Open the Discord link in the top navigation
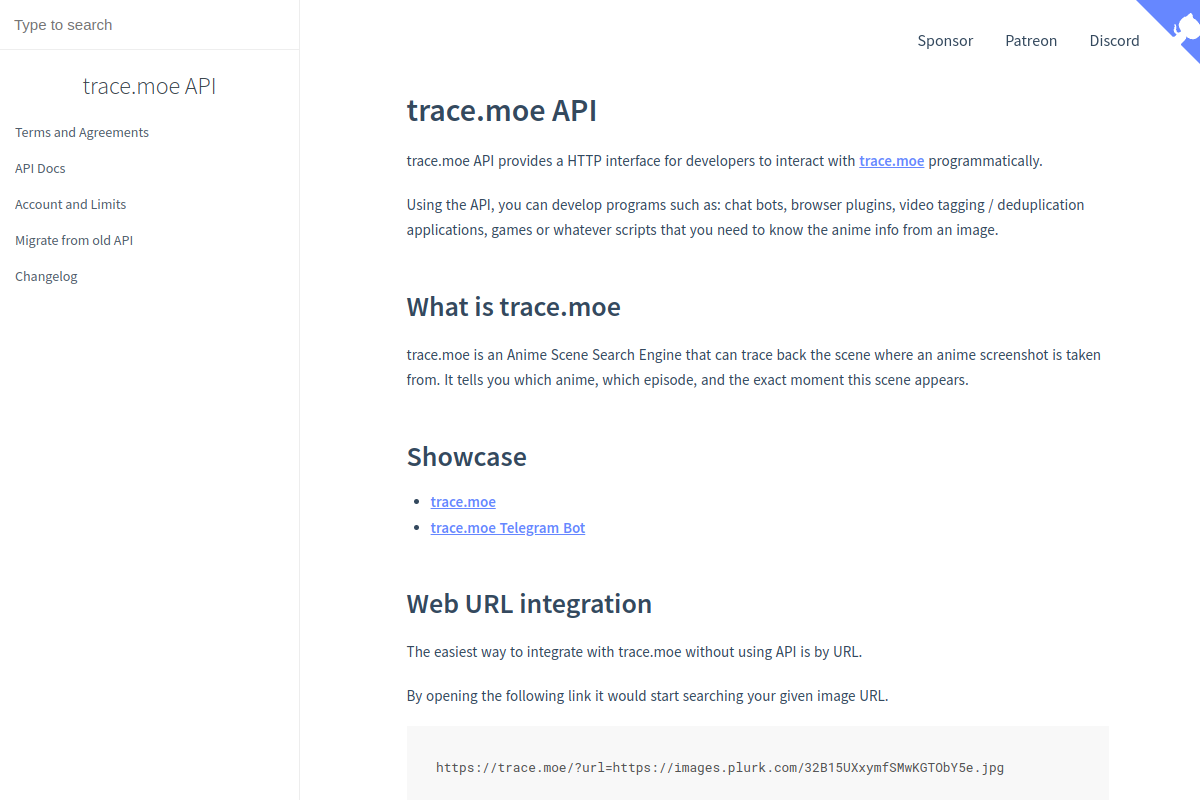The height and width of the screenshot is (800, 1200). pos(1114,41)
